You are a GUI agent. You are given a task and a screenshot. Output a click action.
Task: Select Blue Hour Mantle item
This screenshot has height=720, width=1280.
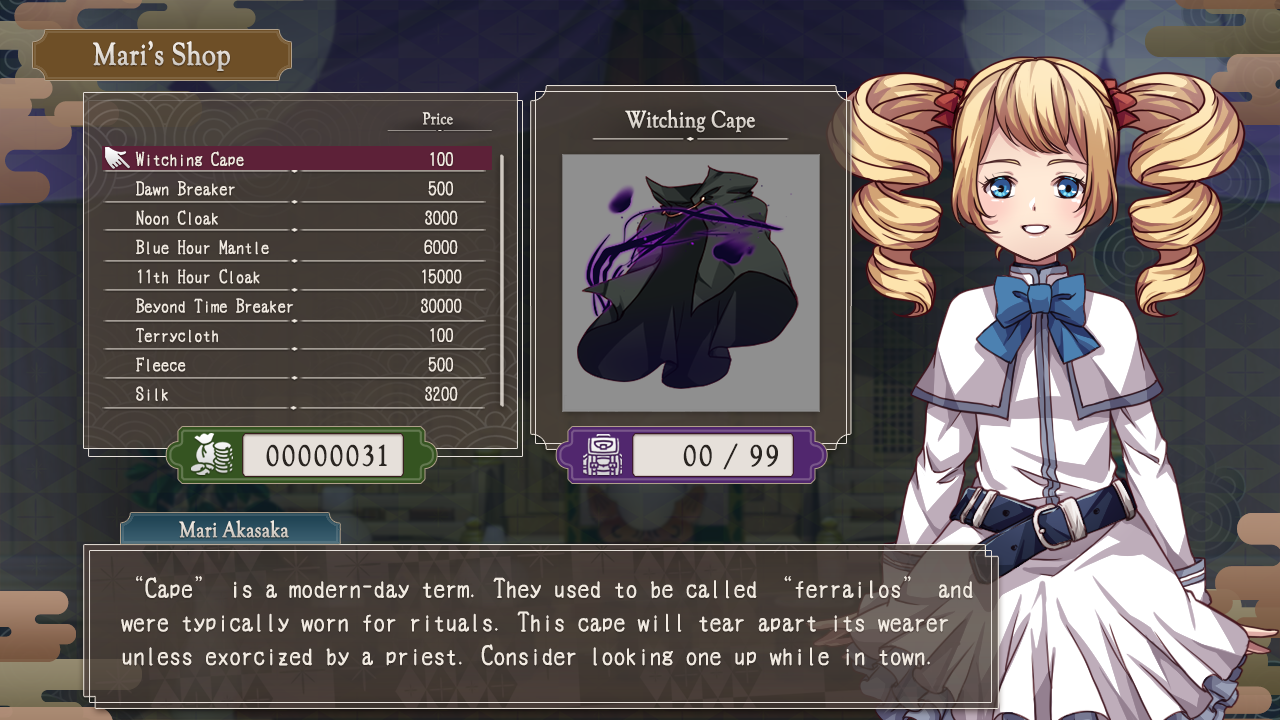point(298,247)
